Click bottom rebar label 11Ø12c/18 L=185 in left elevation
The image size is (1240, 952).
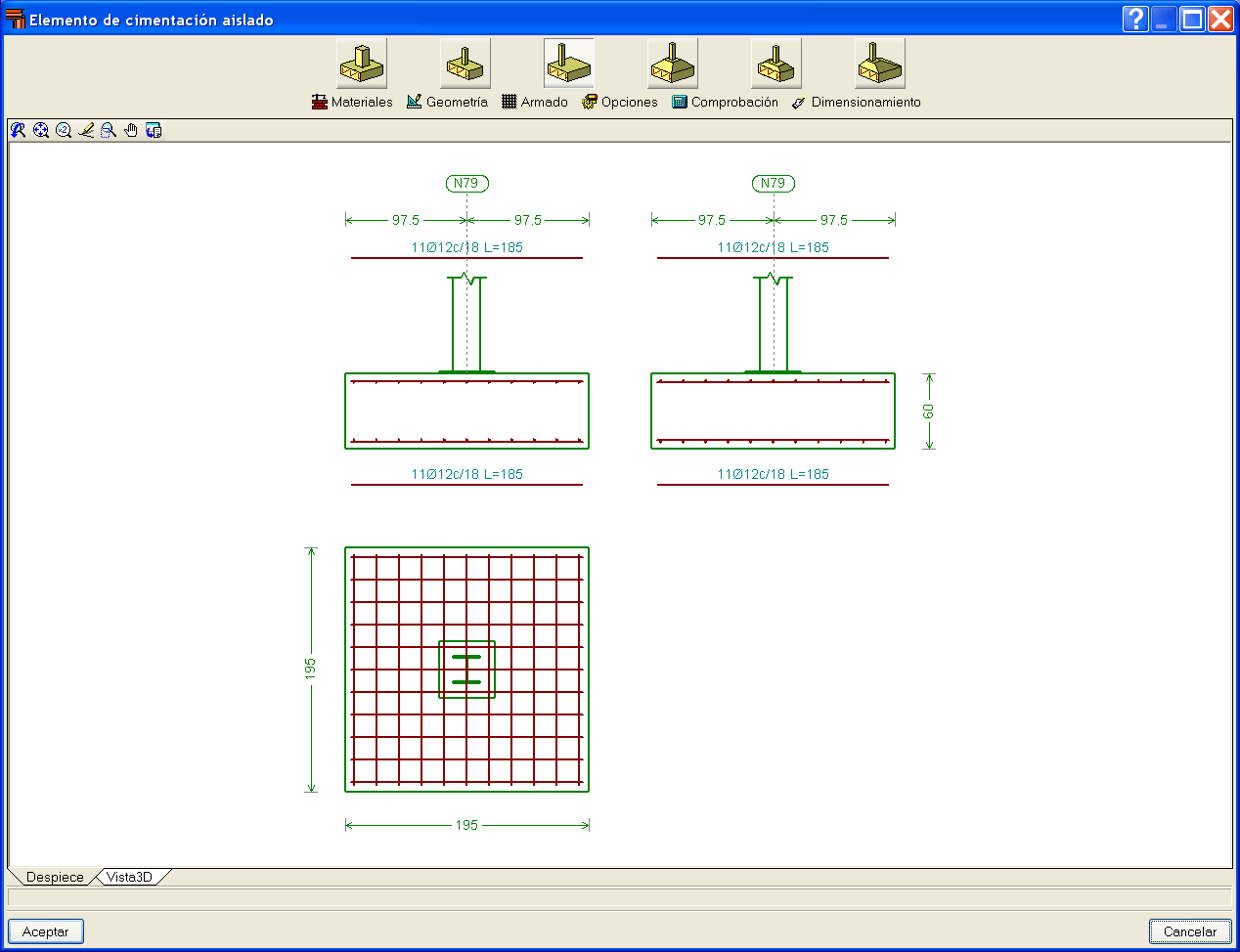(466, 474)
